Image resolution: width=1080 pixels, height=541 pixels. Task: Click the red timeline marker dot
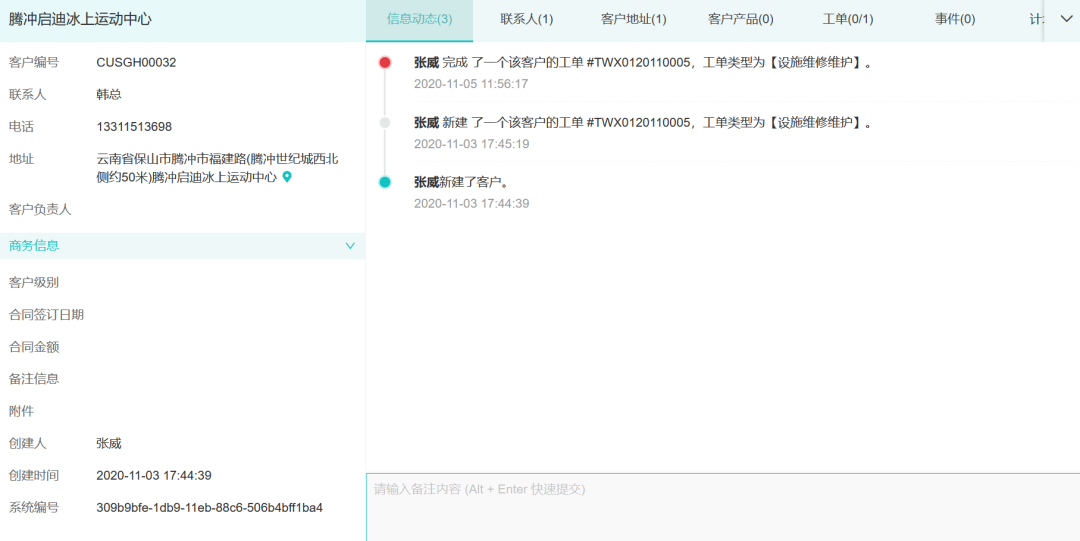[385, 63]
